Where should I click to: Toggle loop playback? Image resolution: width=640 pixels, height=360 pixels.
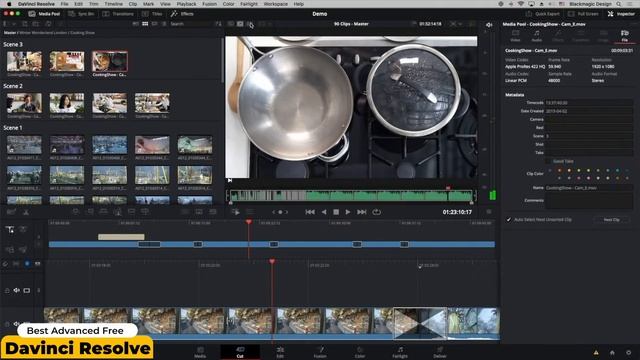[x=376, y=212]
